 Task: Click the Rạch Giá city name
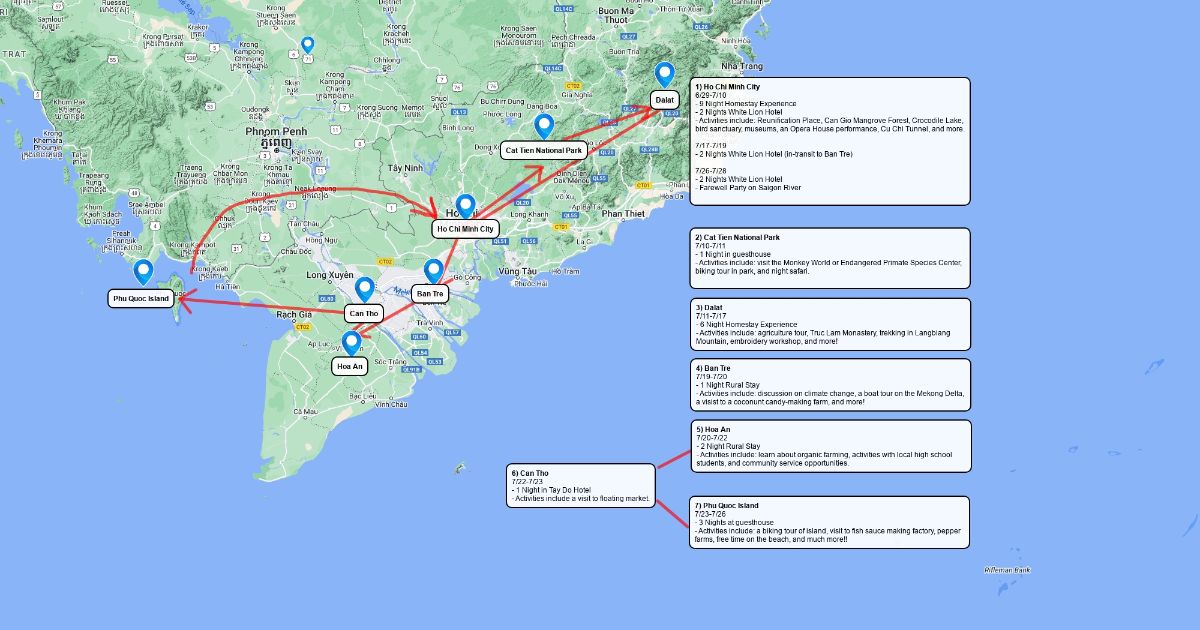[x=294, y=315]
